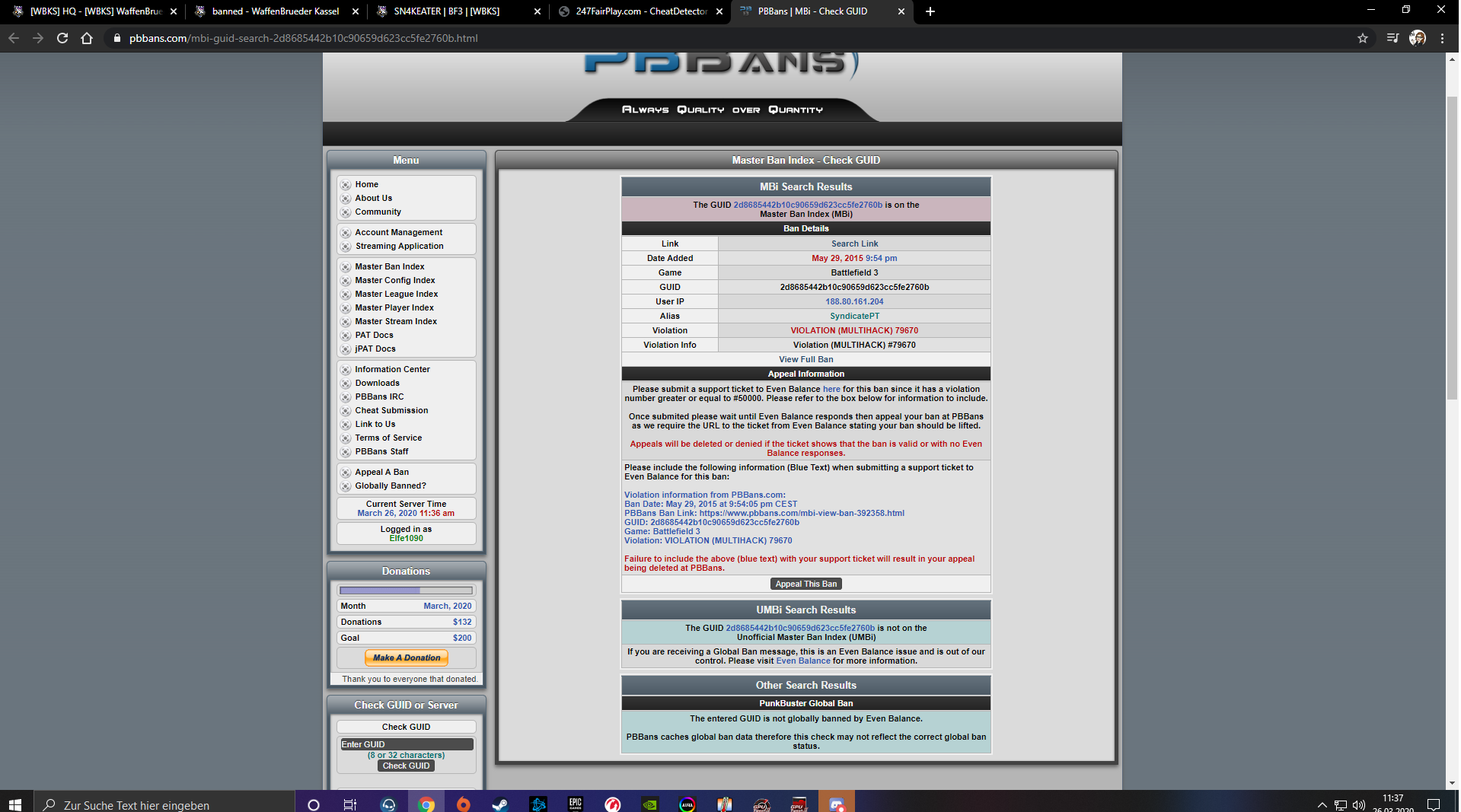The width and height of the screenshot is (1461, 812).
Task: Open Master Config Index menu item
Action: (x=394, y=280)
